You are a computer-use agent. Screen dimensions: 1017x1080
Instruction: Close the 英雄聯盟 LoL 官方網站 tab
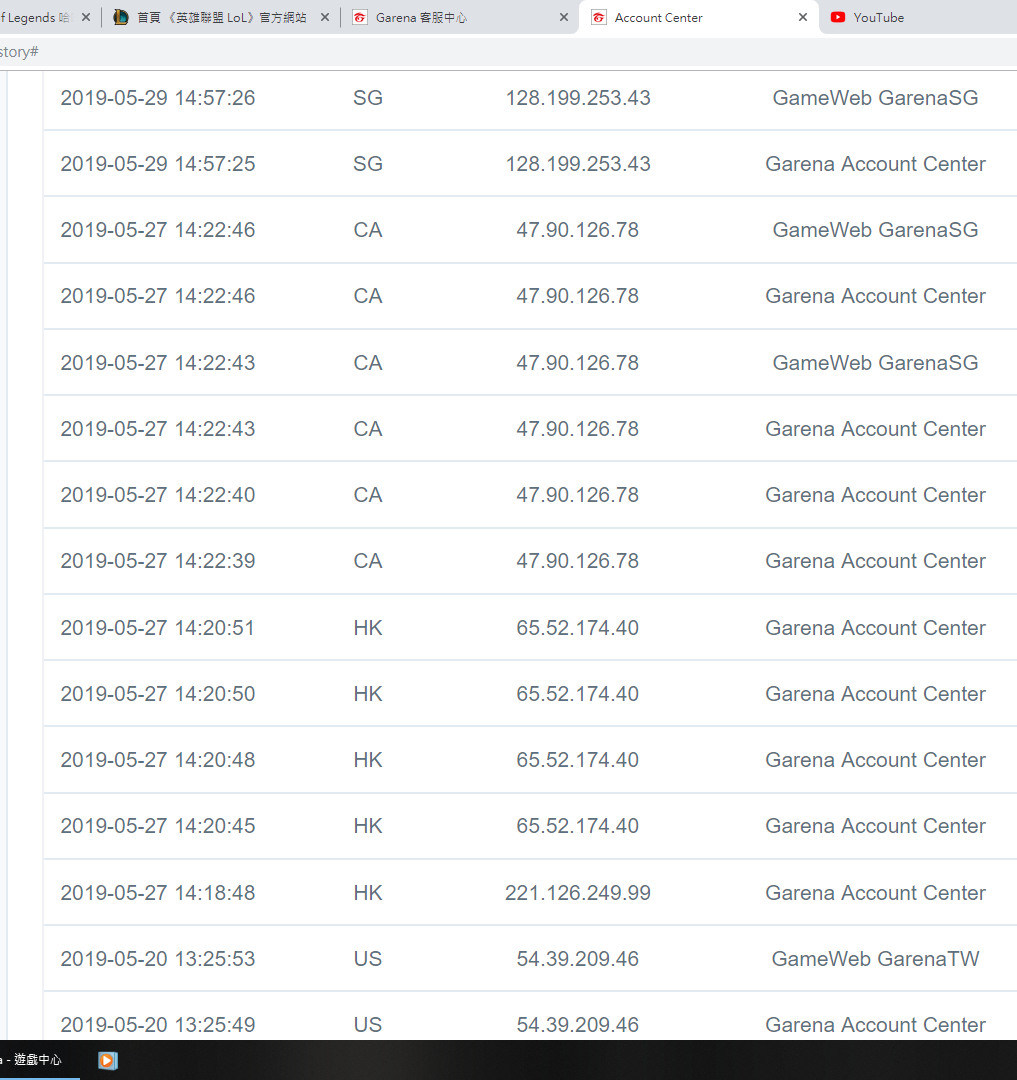325,17
